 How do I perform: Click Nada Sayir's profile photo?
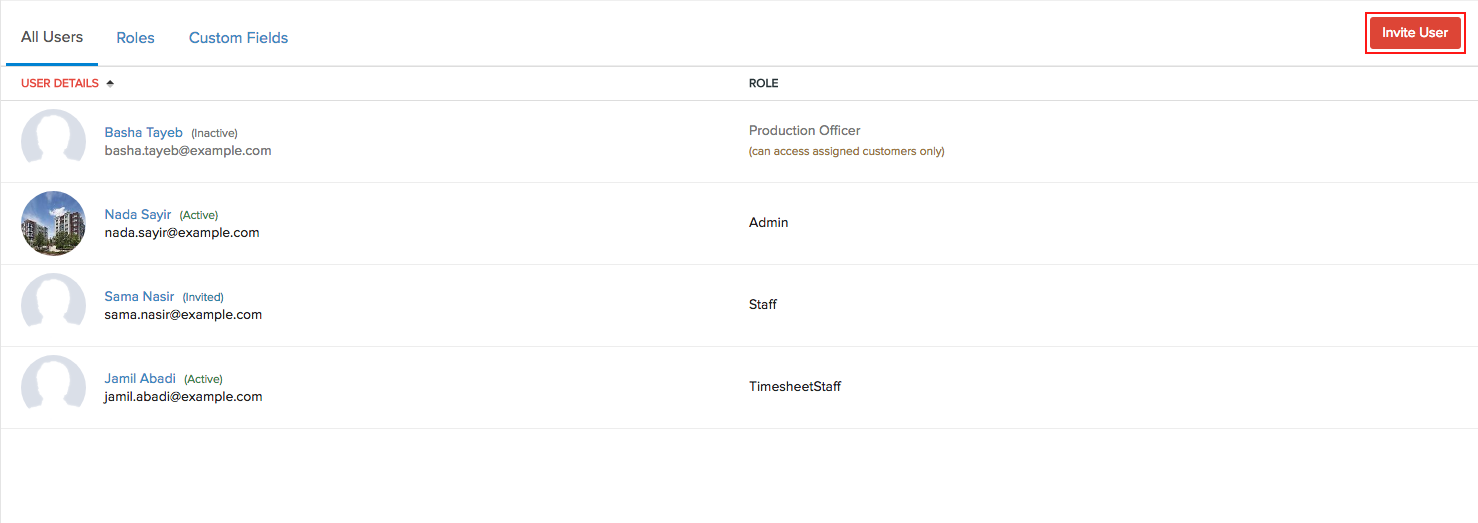[53, 223]
